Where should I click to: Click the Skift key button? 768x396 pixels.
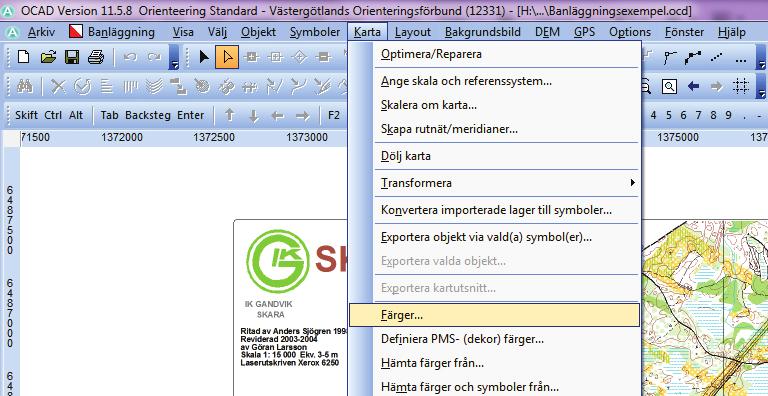pyautogui.click(x=26, y=116)
